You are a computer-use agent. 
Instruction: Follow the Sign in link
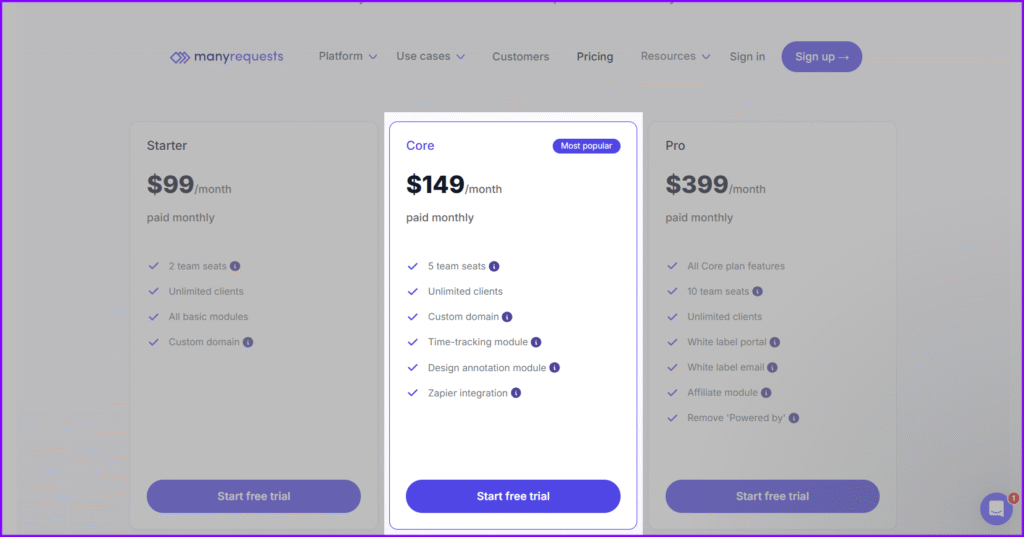click(747, 57)
